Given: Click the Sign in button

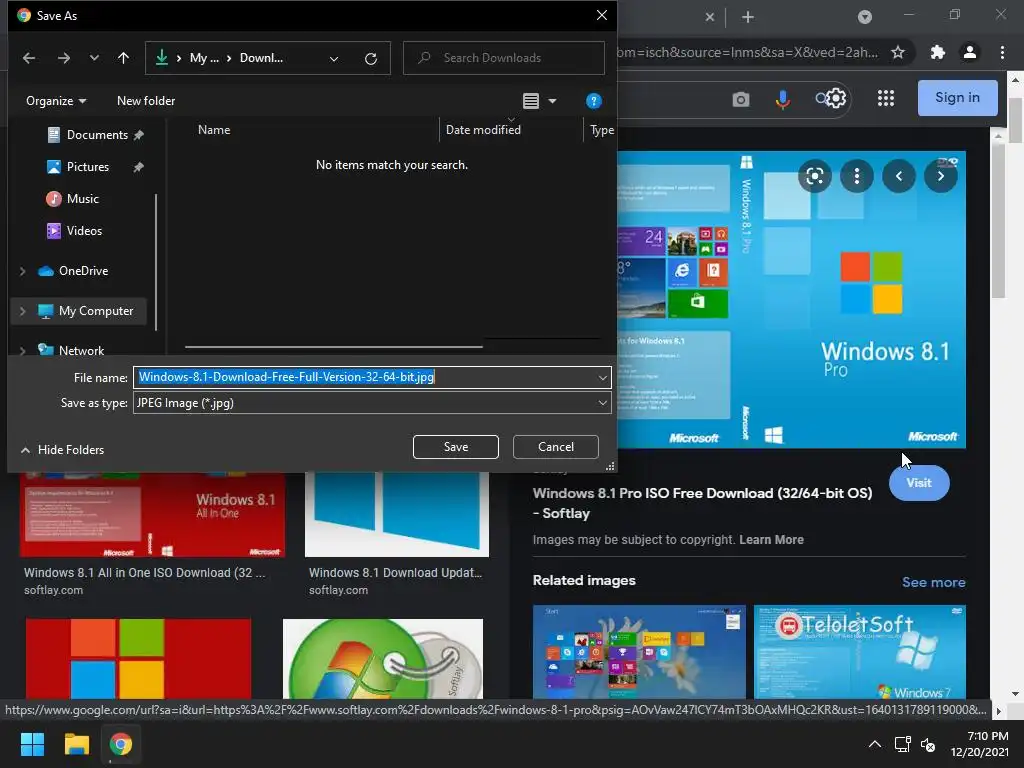Looking at the screenshot, I should [x=957, y=97].
